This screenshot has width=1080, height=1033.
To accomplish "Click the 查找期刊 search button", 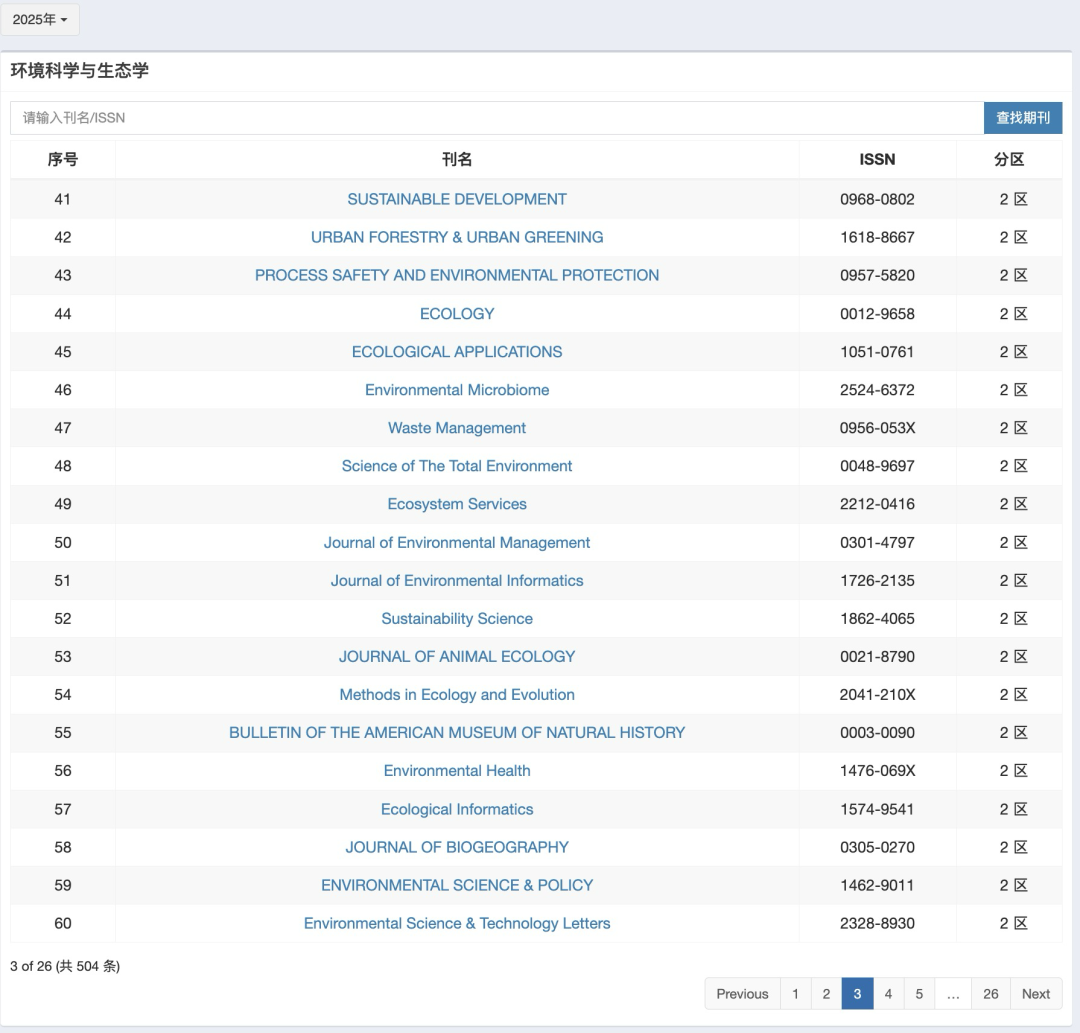I will [1023, 118].
